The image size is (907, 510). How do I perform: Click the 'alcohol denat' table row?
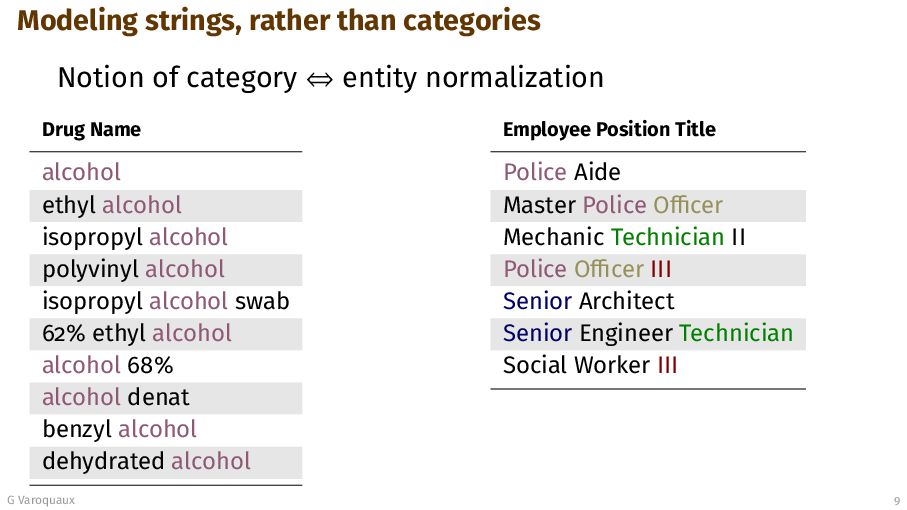point(166,398)
